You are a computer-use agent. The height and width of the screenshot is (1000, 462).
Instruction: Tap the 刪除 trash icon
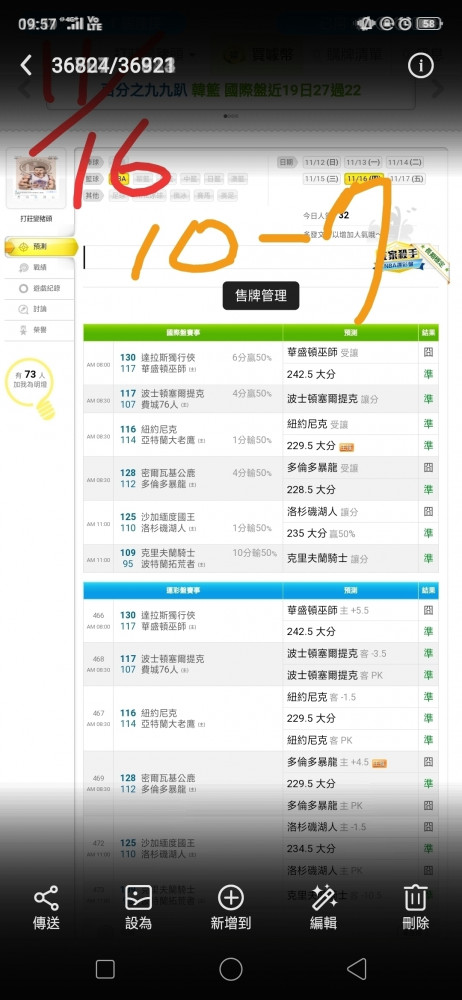tap(415, 908)
